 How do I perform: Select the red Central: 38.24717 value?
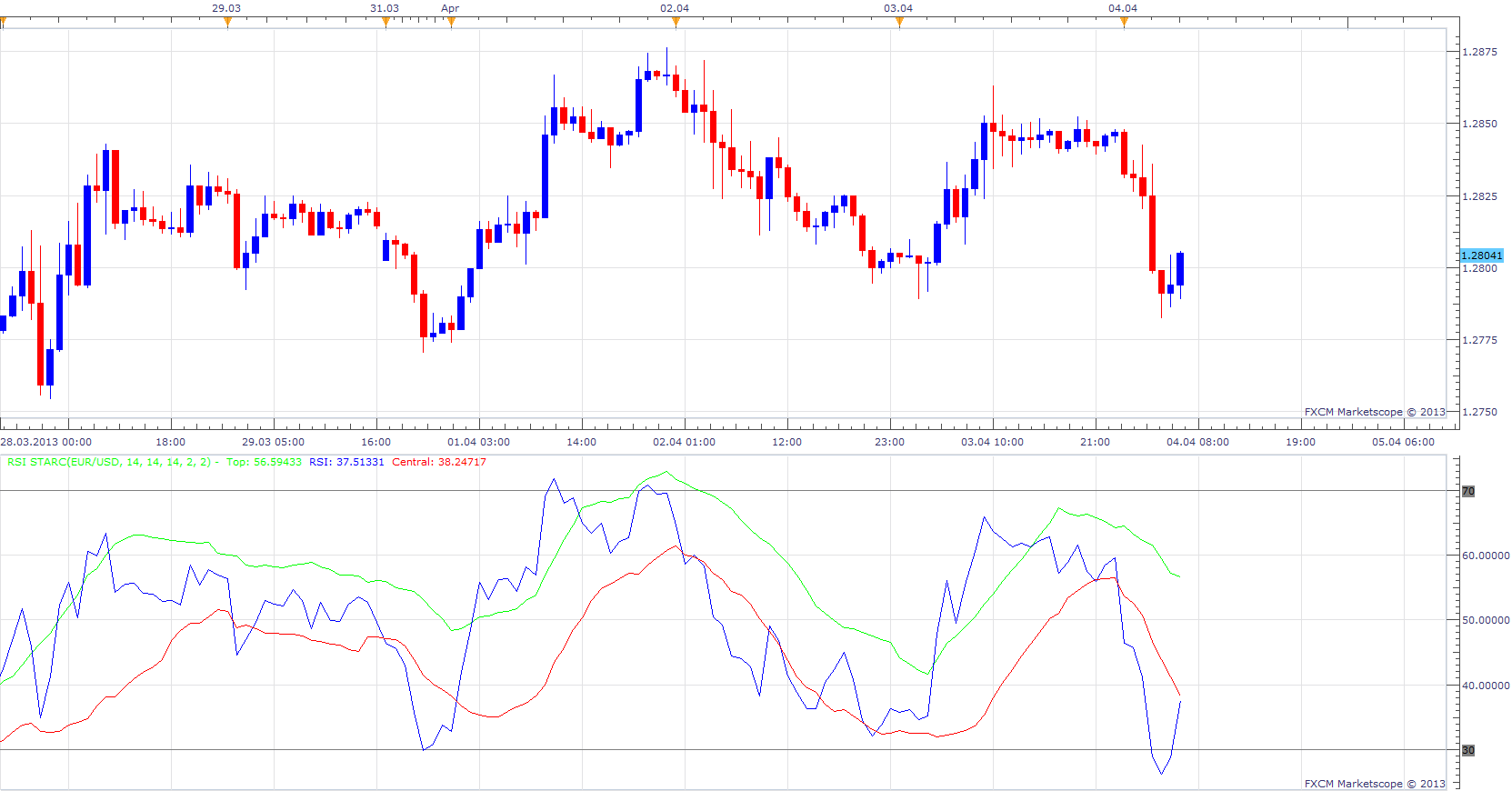[439, 462]
